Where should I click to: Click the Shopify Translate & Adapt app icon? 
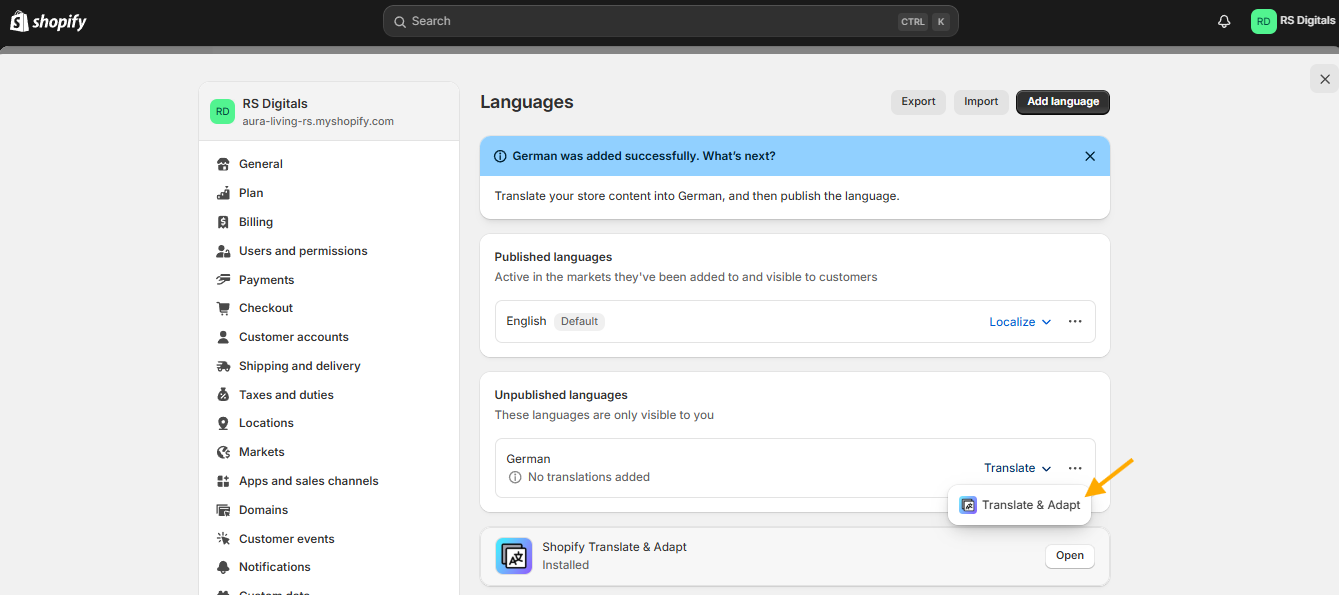pos(514,556)
